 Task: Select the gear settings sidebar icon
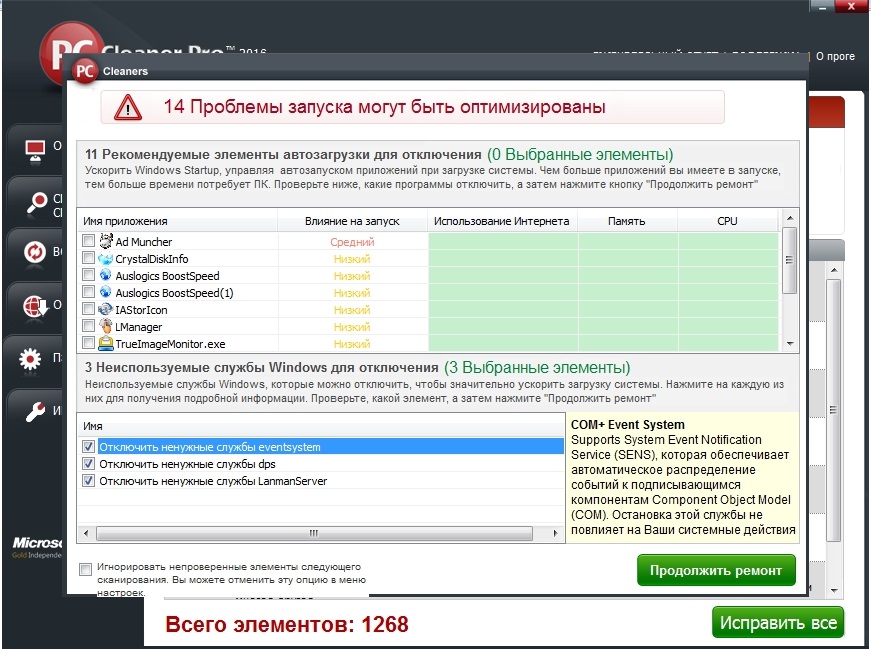click(30, 359)
